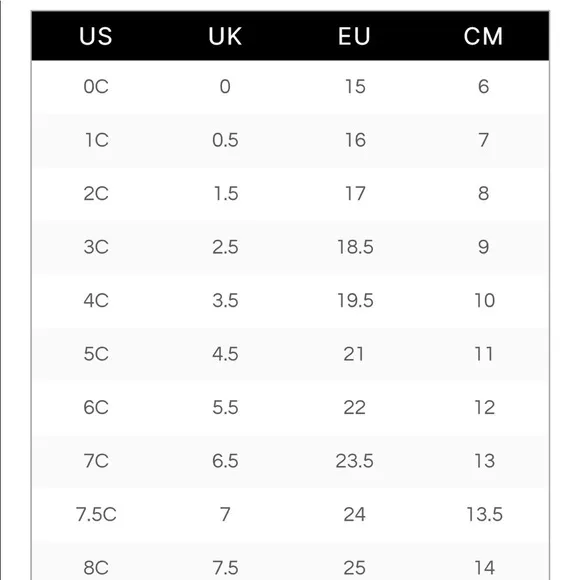Click the CM column header
Viewport: 580px width, 580px height.
click(483, 36)
